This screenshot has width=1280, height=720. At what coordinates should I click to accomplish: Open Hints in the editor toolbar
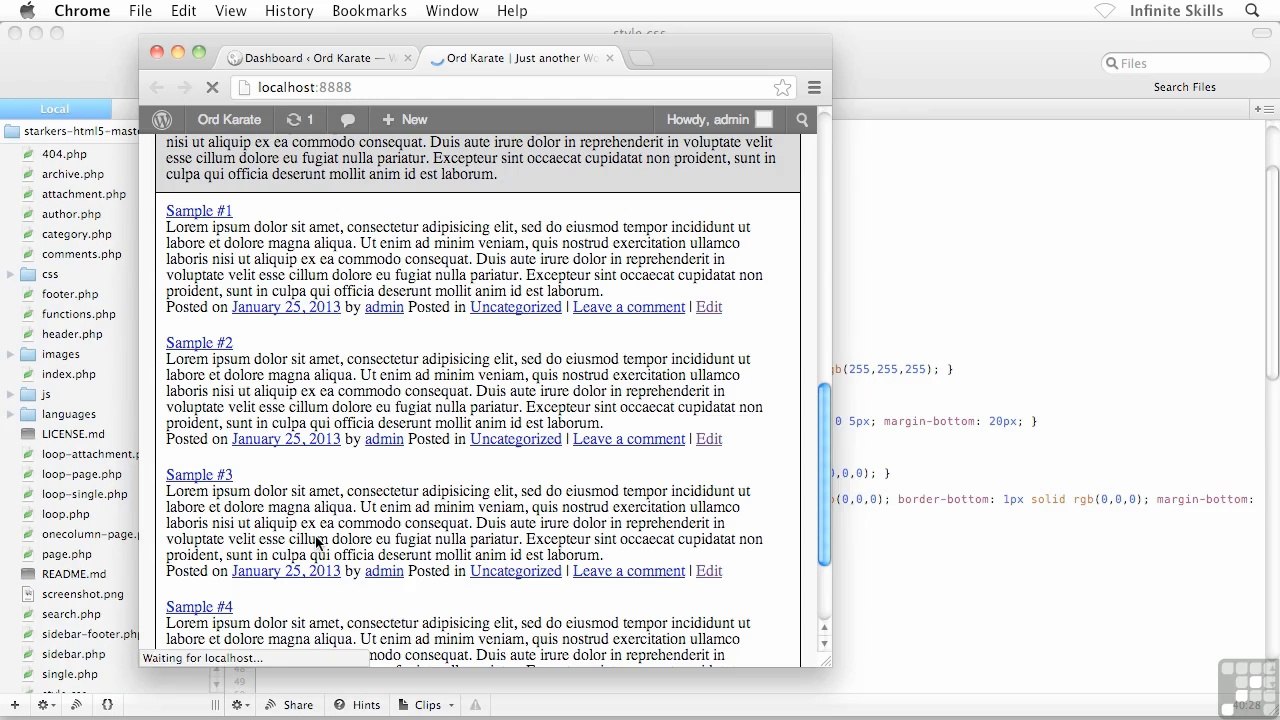click(x=357, y=705)
